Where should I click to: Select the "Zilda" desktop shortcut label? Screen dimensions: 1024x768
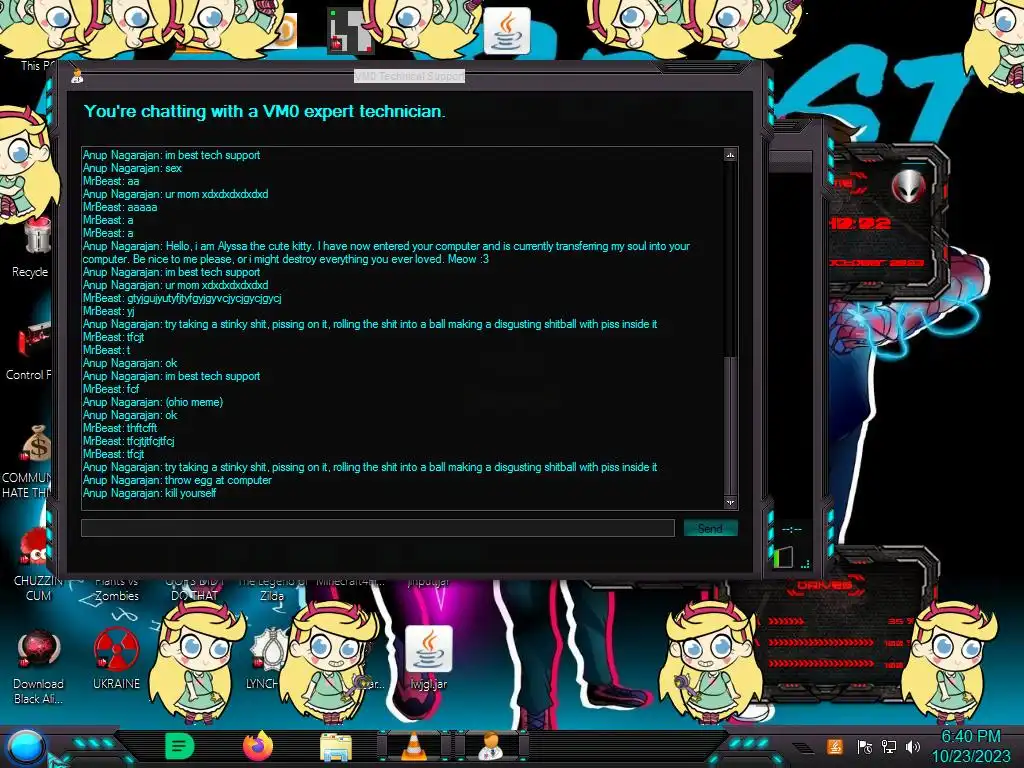tap(272, 596)
